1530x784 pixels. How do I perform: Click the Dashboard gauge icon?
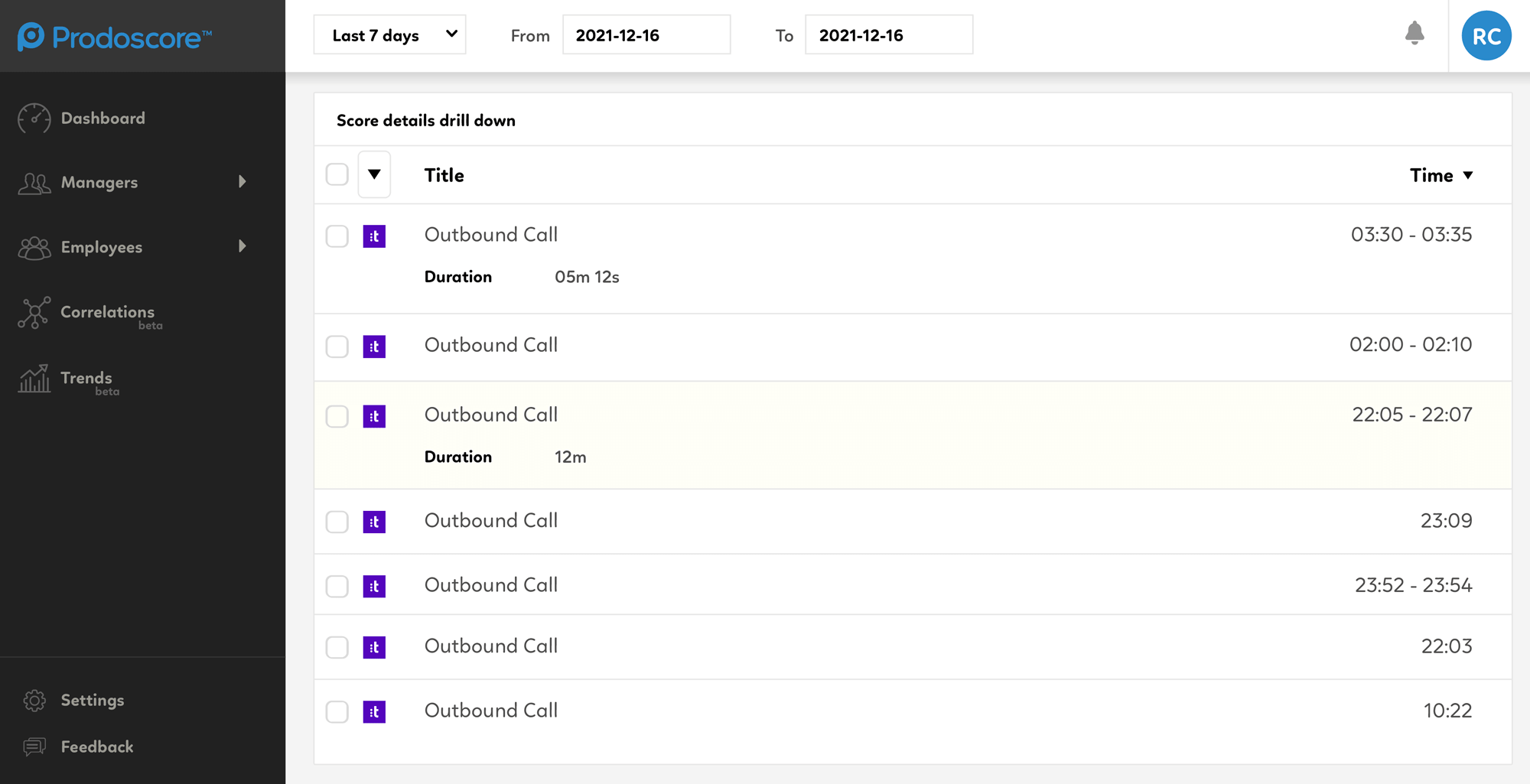(x=34, y=119)
